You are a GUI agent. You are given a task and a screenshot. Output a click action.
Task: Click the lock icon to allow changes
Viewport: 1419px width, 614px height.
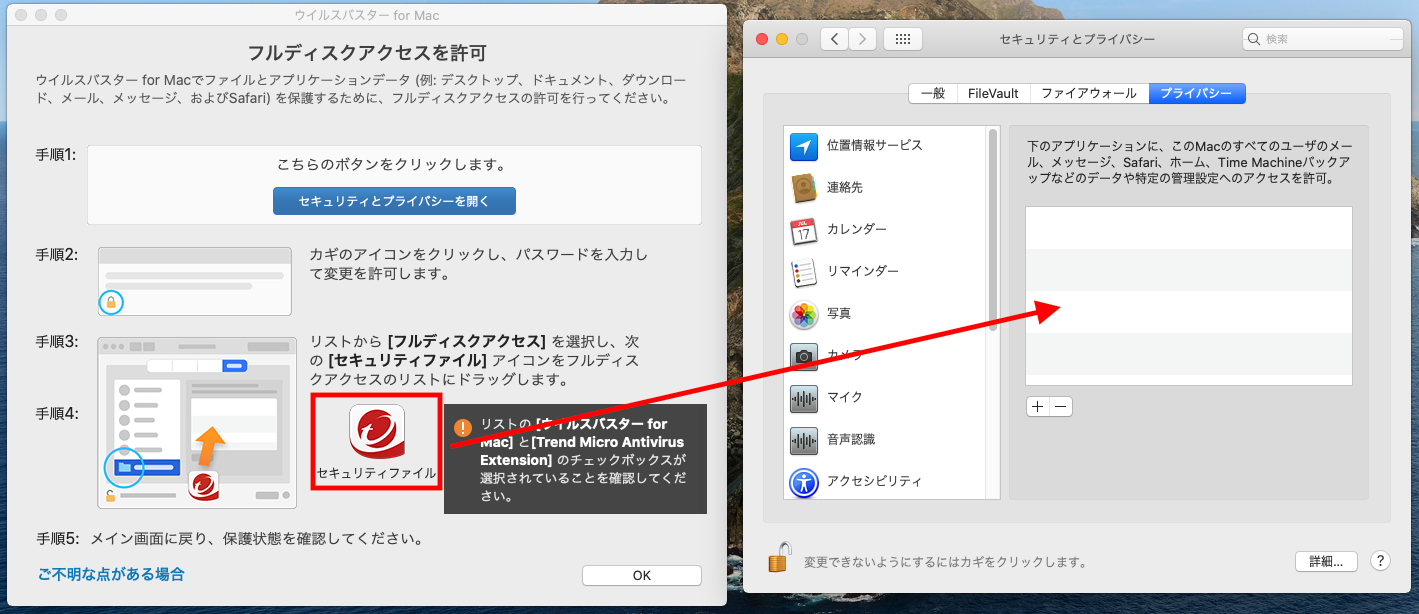tap(778, 560)
